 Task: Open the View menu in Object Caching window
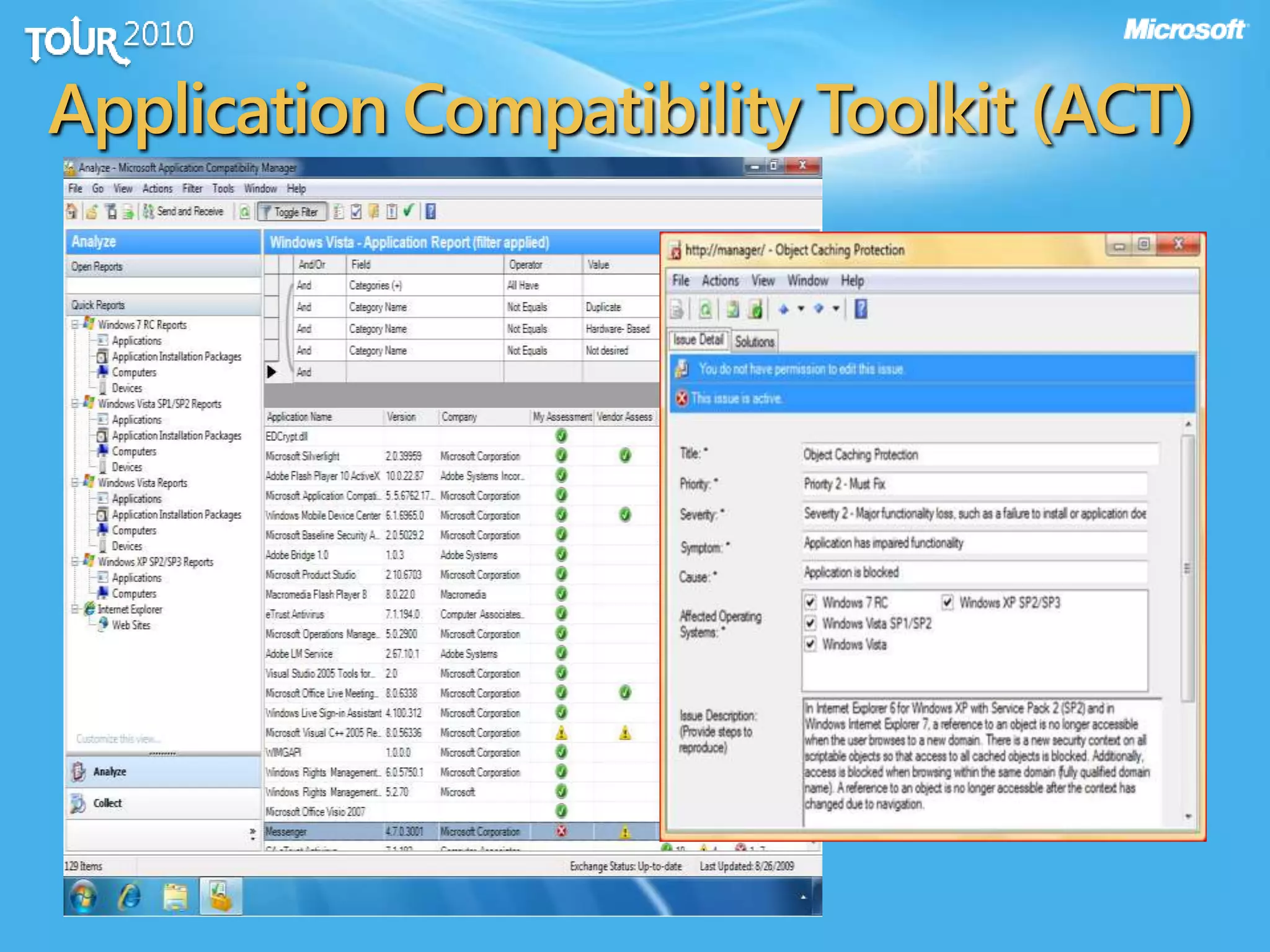[x=763, y=281]
